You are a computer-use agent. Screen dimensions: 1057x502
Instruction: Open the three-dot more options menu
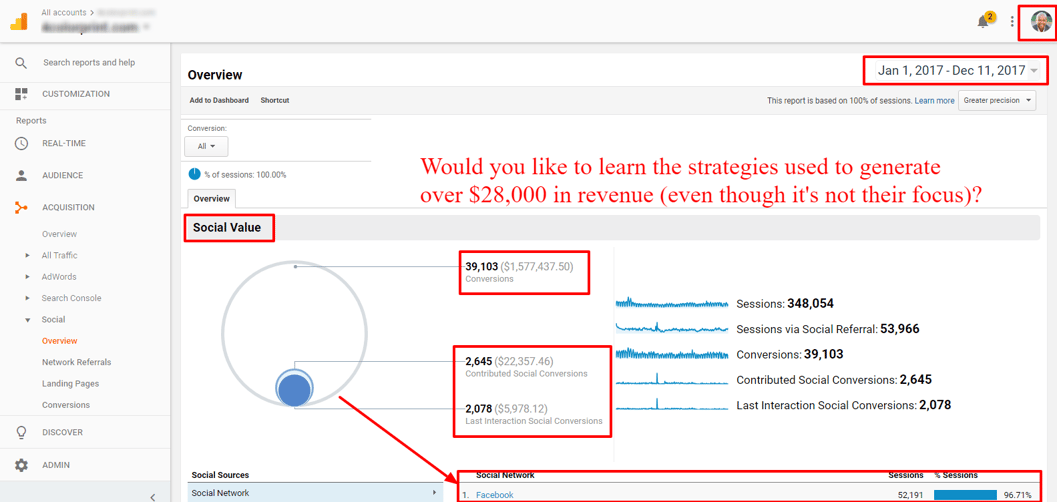1013,21
